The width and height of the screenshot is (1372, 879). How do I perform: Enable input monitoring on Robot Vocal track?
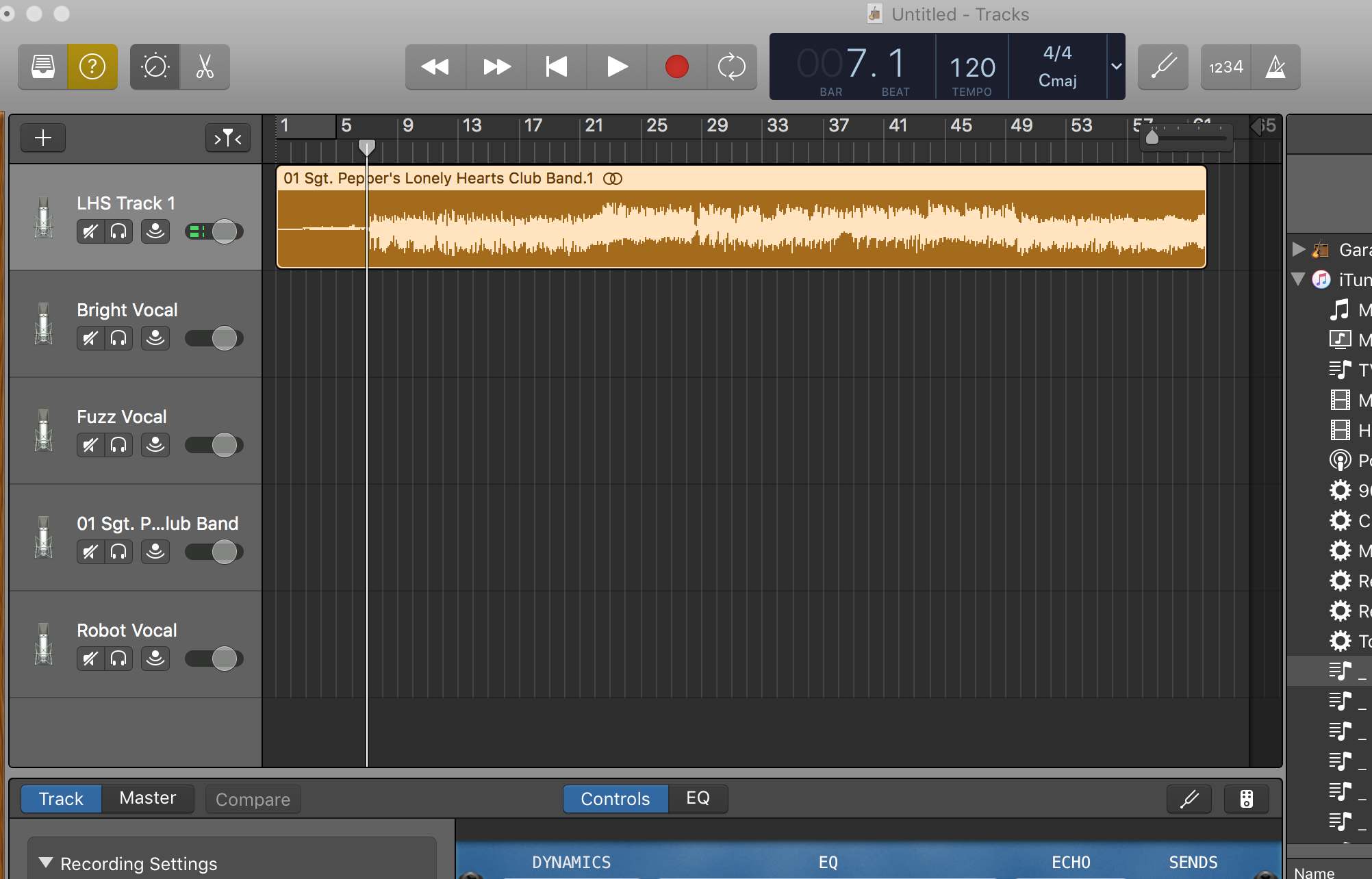[x=155, y=659]
